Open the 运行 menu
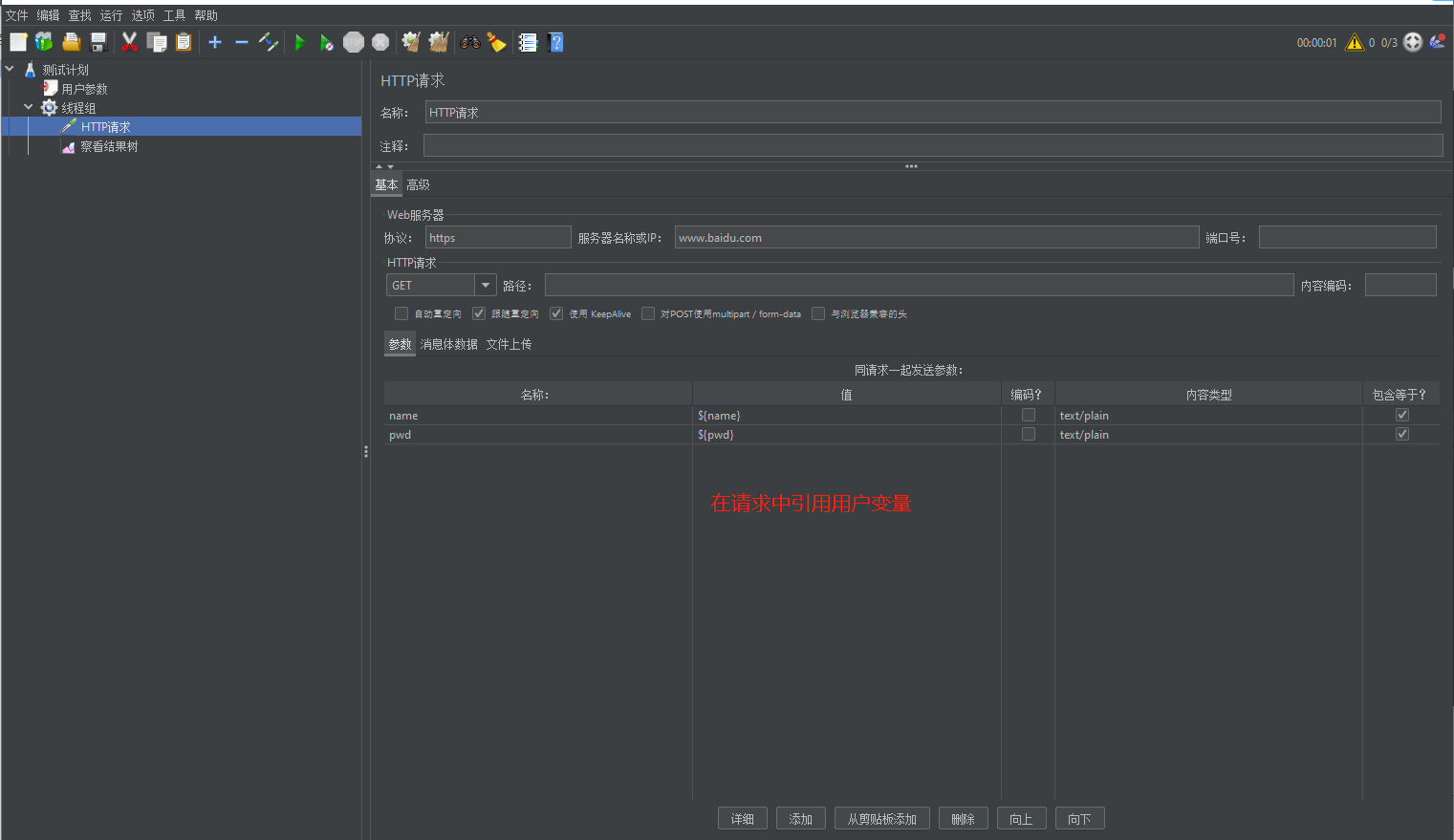 [112, 15]
